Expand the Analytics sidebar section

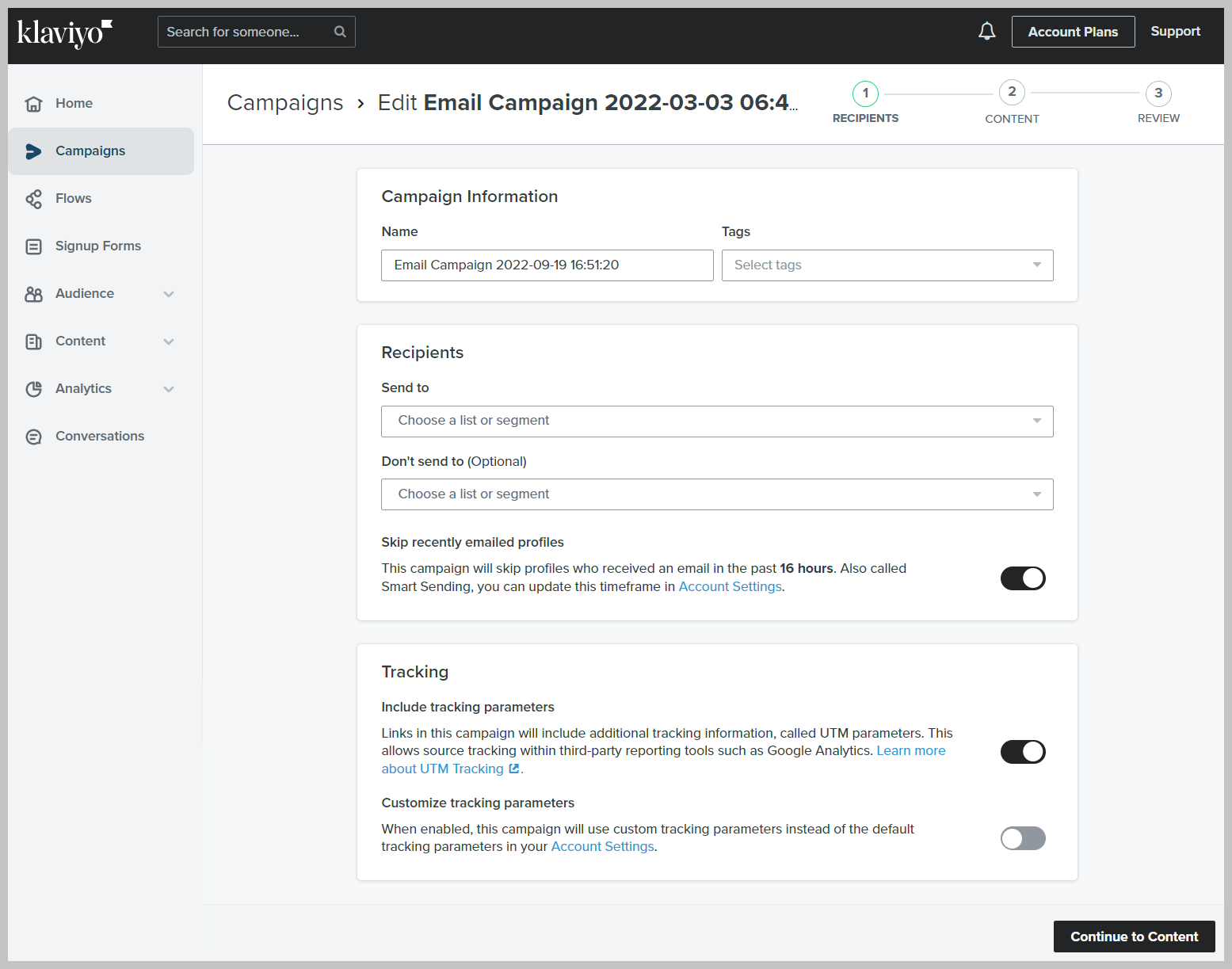tap(169, 389)
